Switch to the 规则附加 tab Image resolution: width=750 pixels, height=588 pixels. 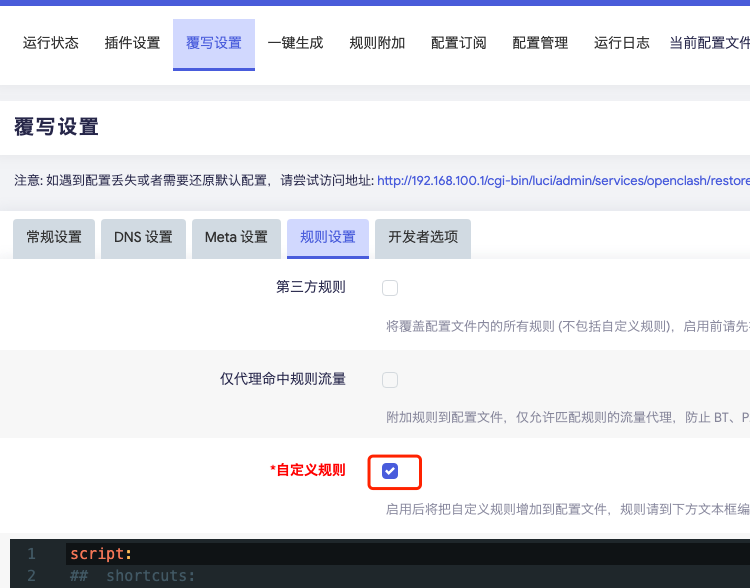[377, 43]
